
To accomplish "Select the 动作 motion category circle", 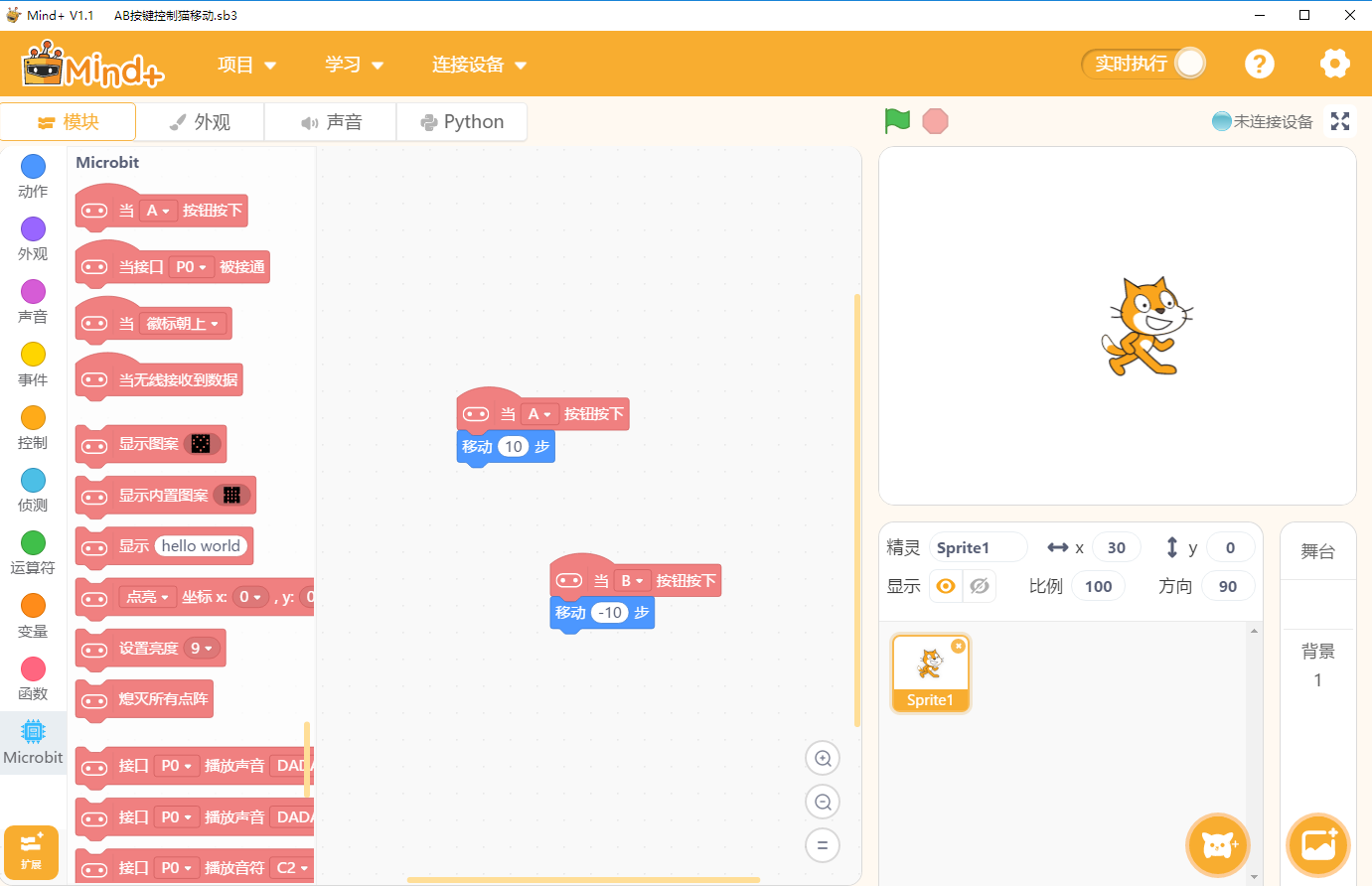I will pyautogui.click(x=33, y=166).
